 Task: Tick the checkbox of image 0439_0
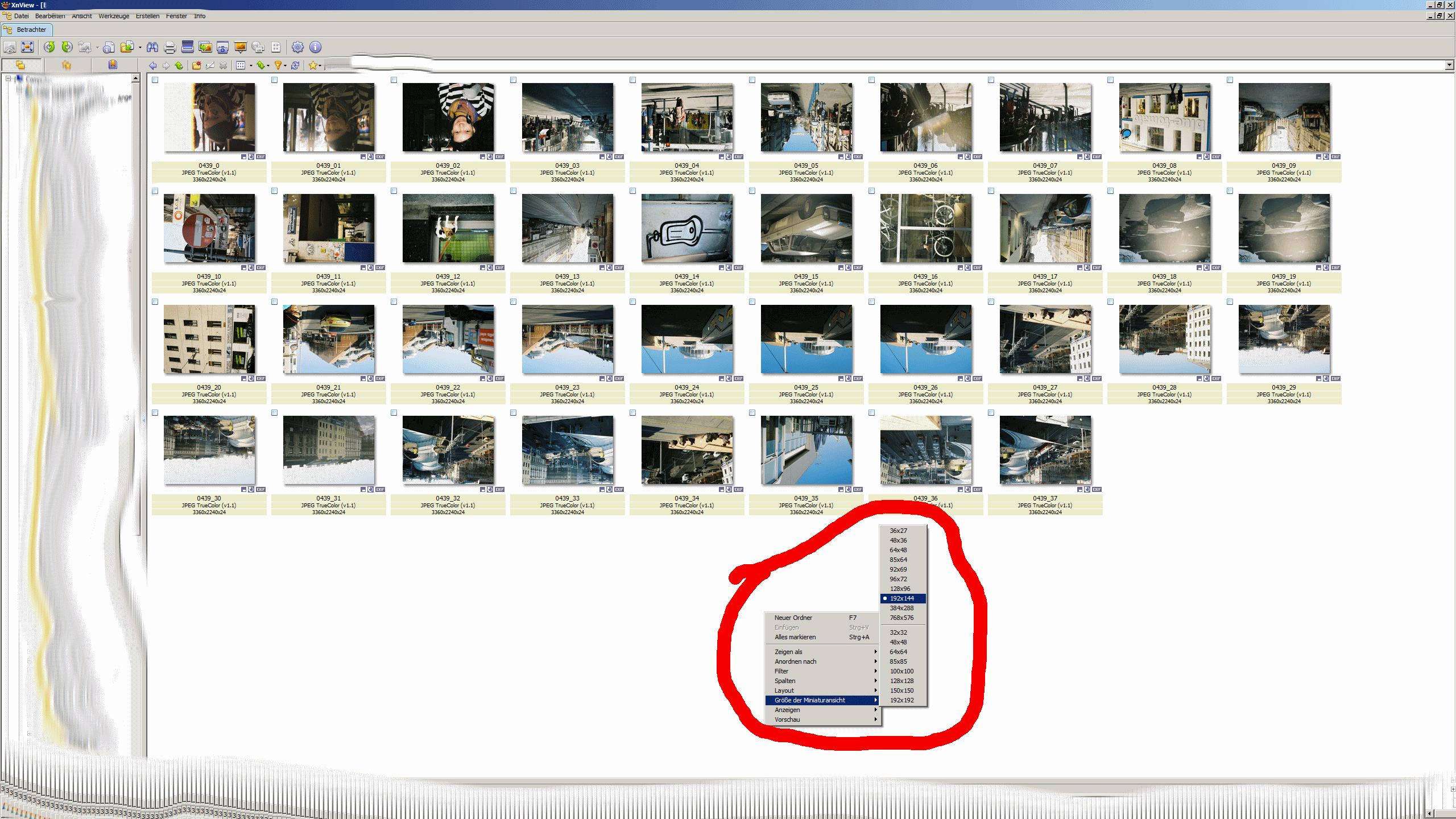(155, 80)
